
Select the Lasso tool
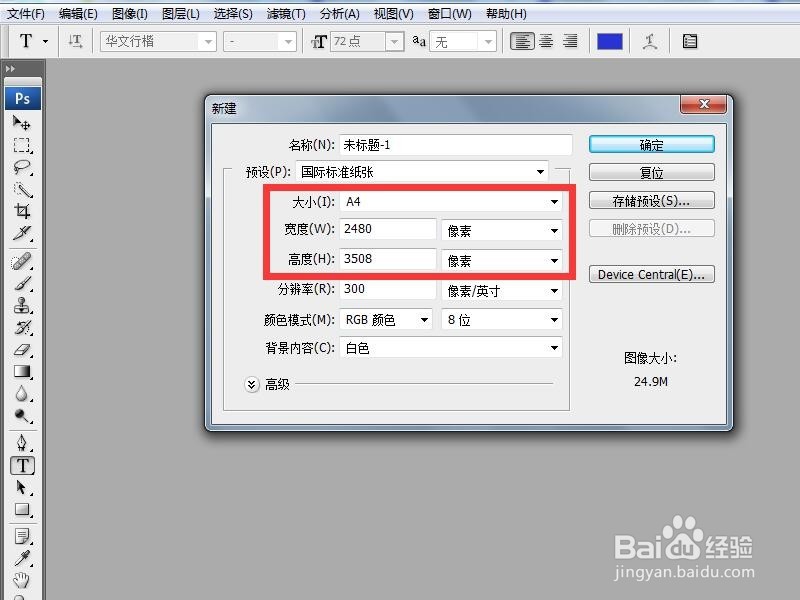coord(22,165)
